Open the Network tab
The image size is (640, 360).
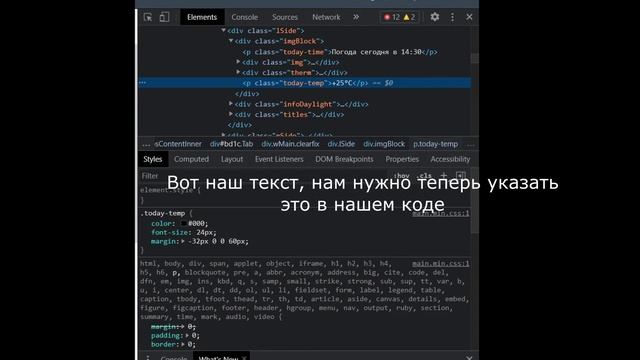coord(326,17)
